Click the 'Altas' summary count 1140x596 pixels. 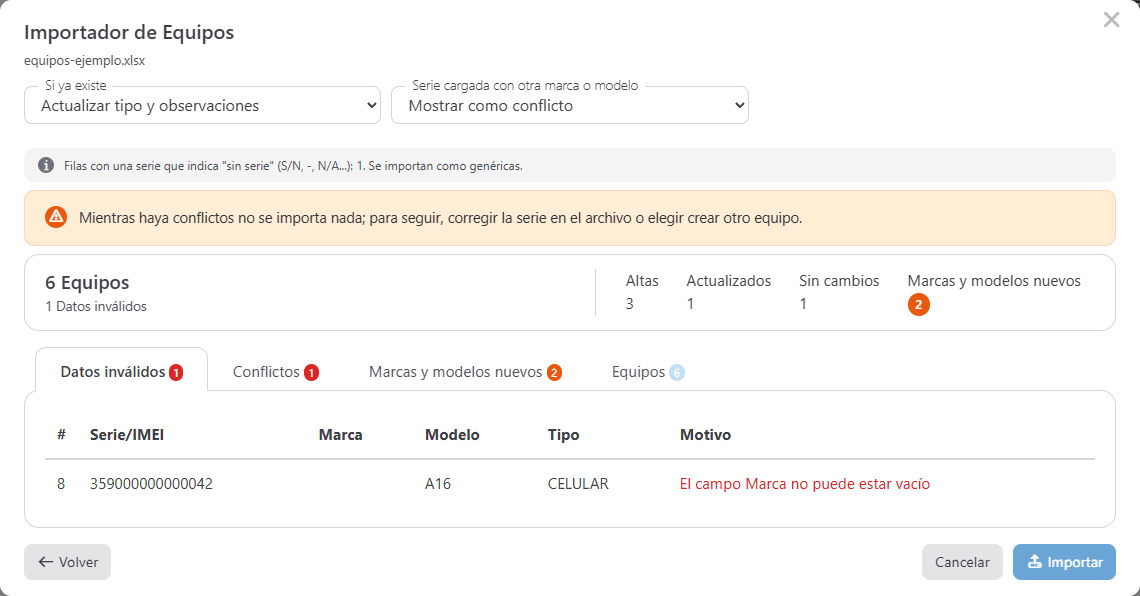tap(630, 304)
